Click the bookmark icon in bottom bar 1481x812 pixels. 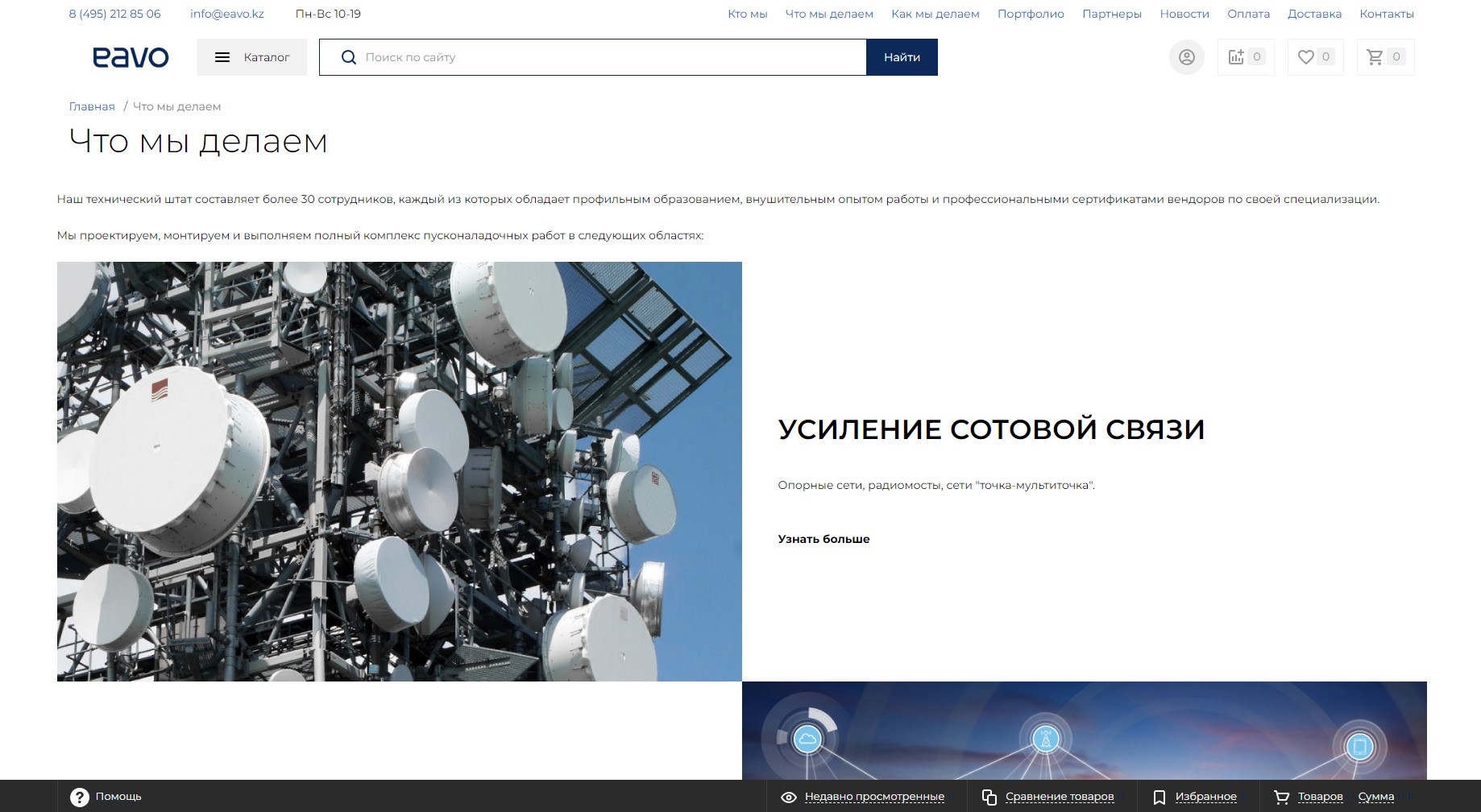[1159, 797]
